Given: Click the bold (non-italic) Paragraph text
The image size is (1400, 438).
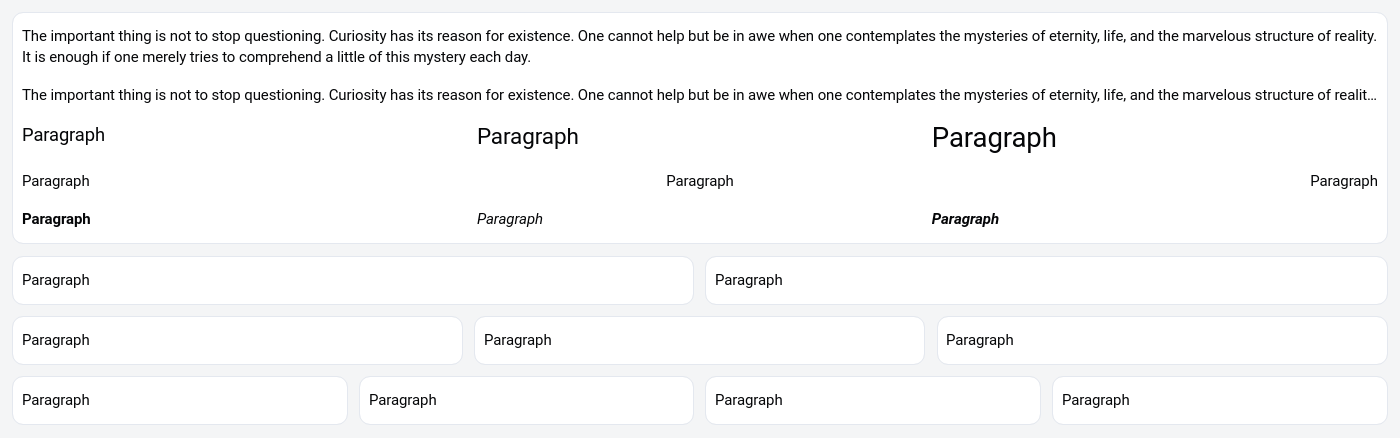Looking at the screenshot, I should [56, 219].
